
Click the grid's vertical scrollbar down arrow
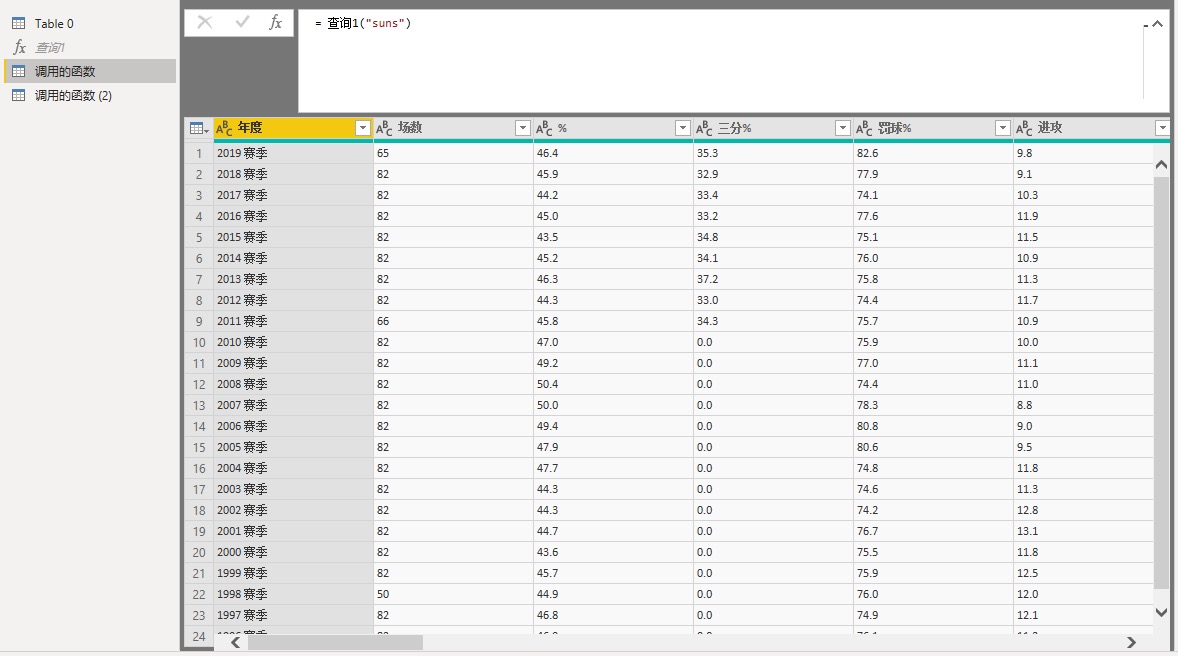point(1161,612)
